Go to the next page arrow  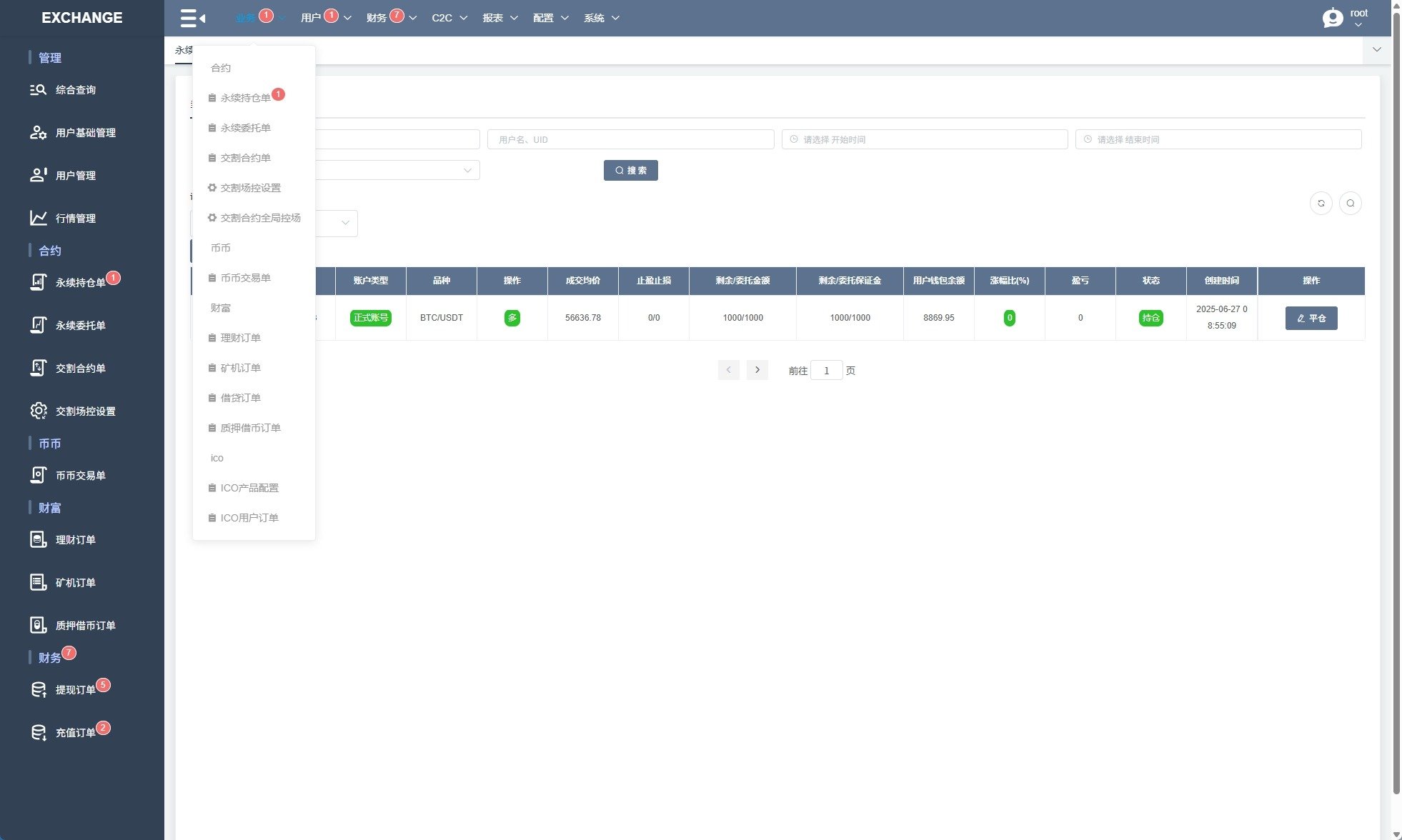coord(757,370)
